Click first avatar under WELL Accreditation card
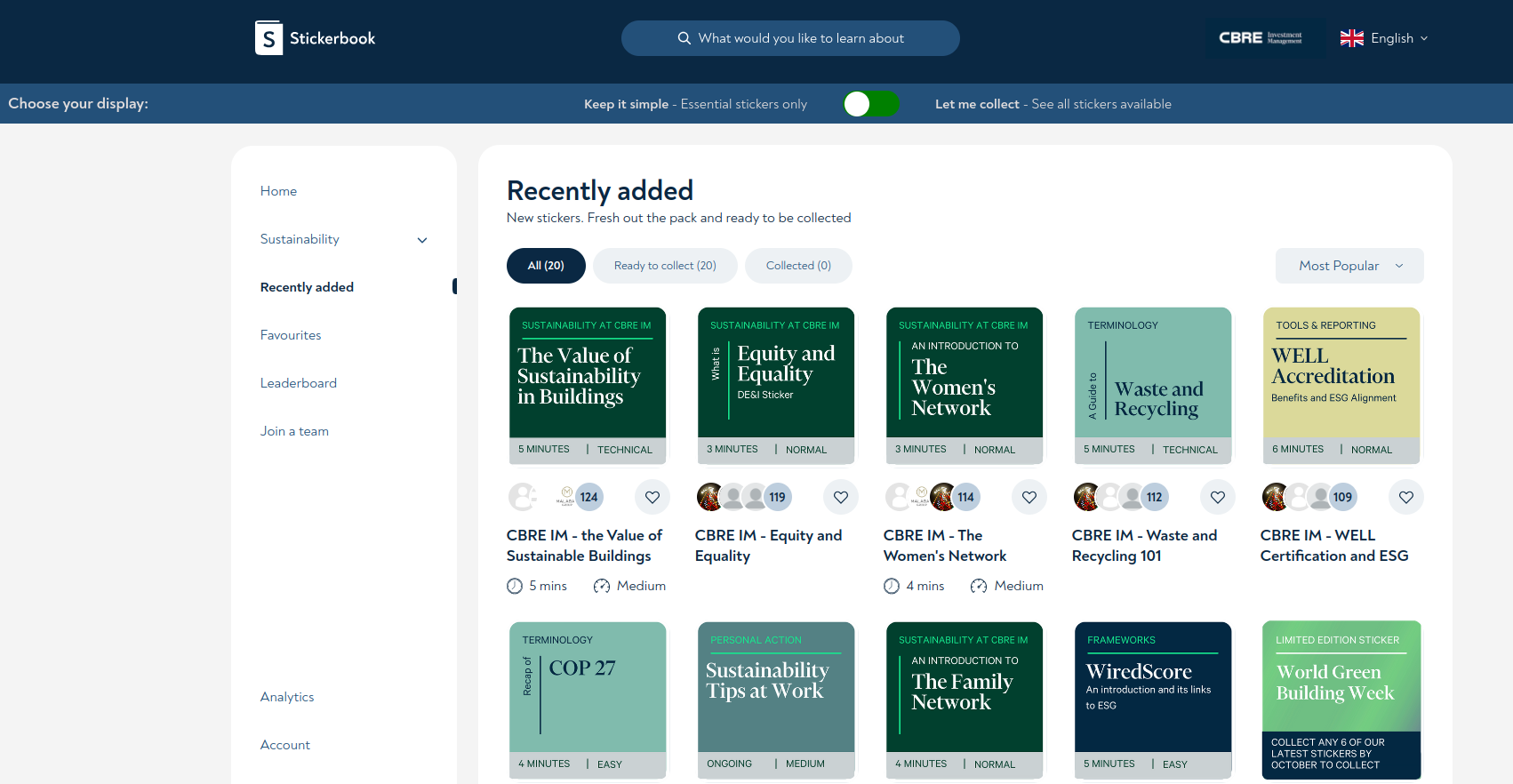1513x784 pixels. 1276,497
